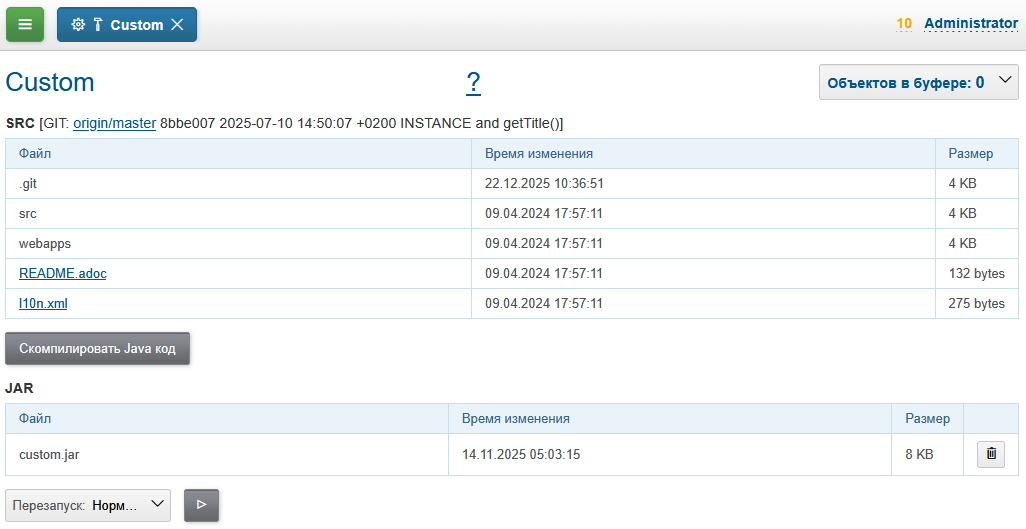The height and width of the screenshot is (529, 1026).
Task: Open the origin/master GIT link
Action: click(x=114, y=123)
